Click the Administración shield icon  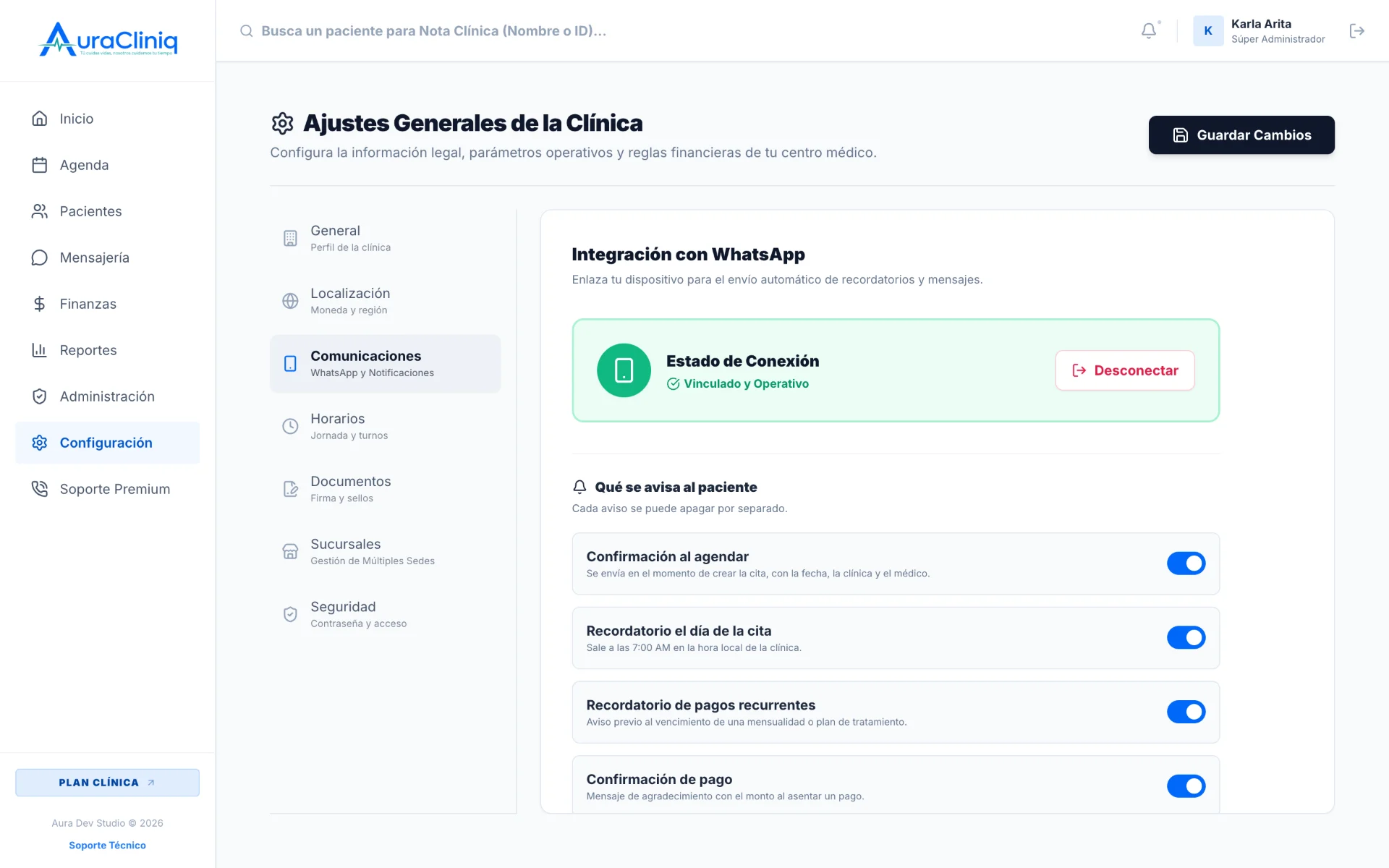(40, 396)
